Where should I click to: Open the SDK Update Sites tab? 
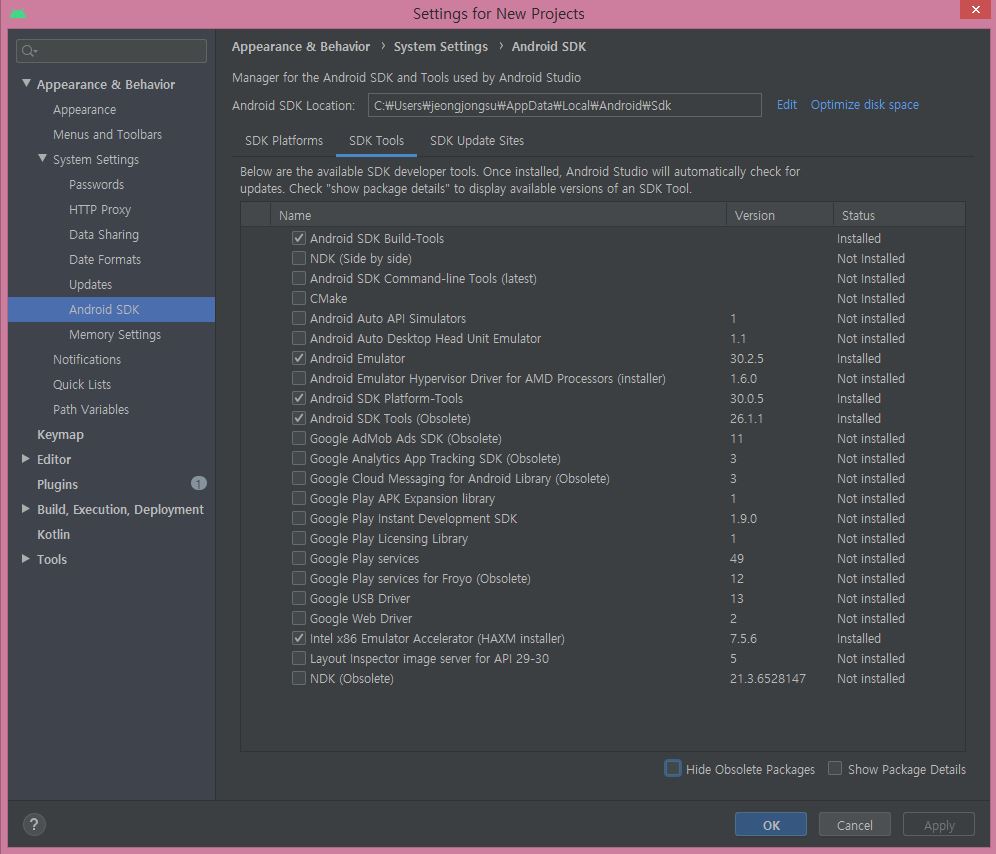(x=477, y=140)
